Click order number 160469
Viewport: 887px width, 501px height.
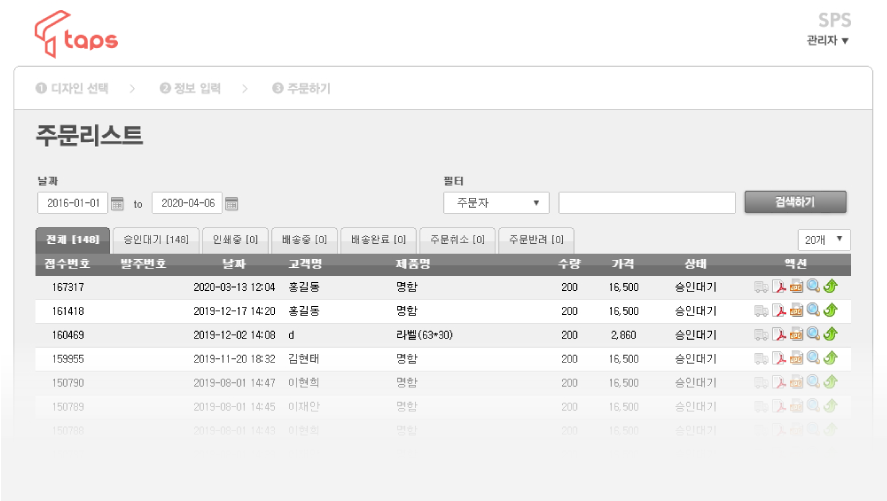[68, 335]
